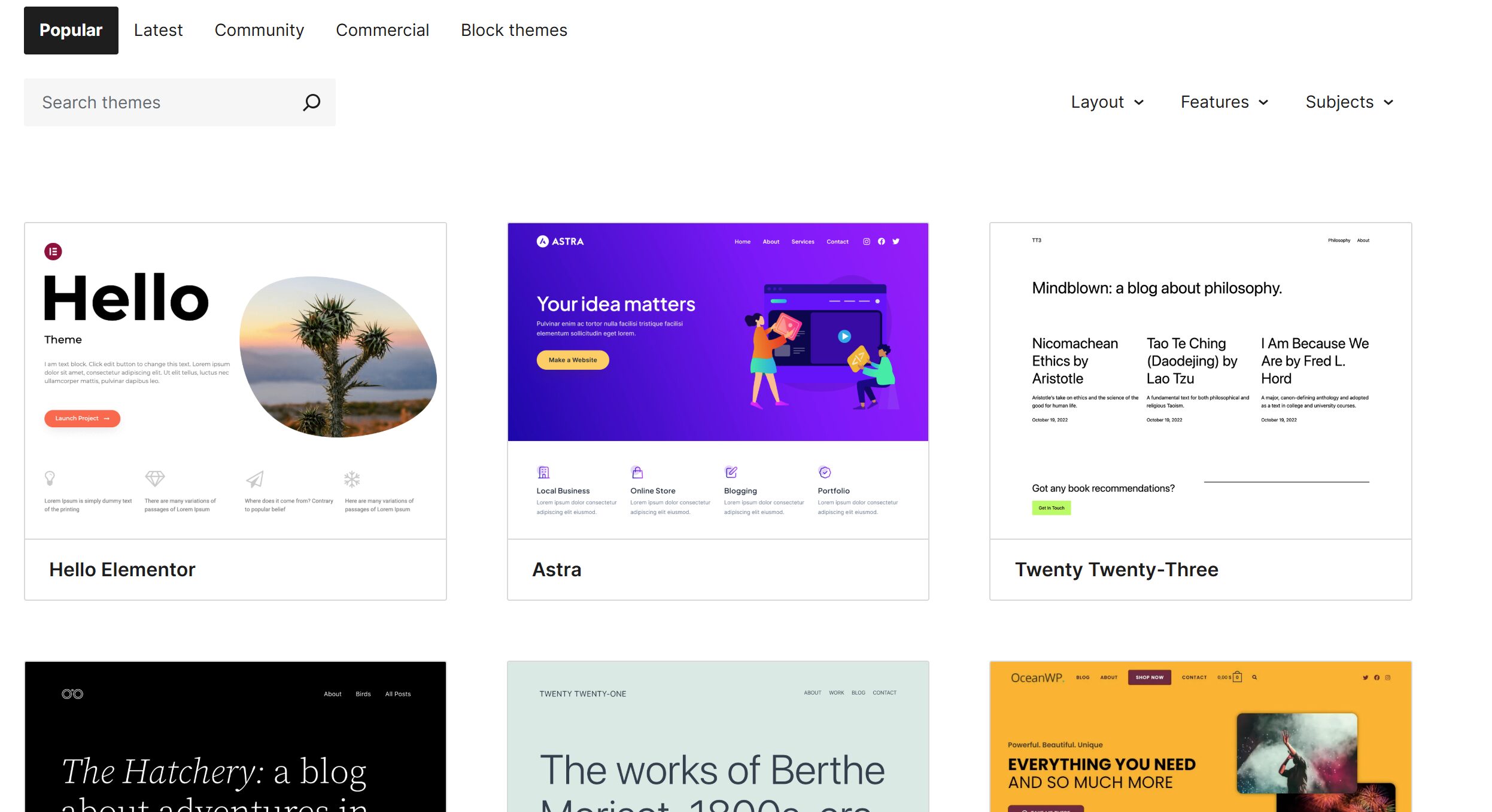
Task: Open the Hello Elementor theme preview thumbnail
Action: (x=235, y=381)
